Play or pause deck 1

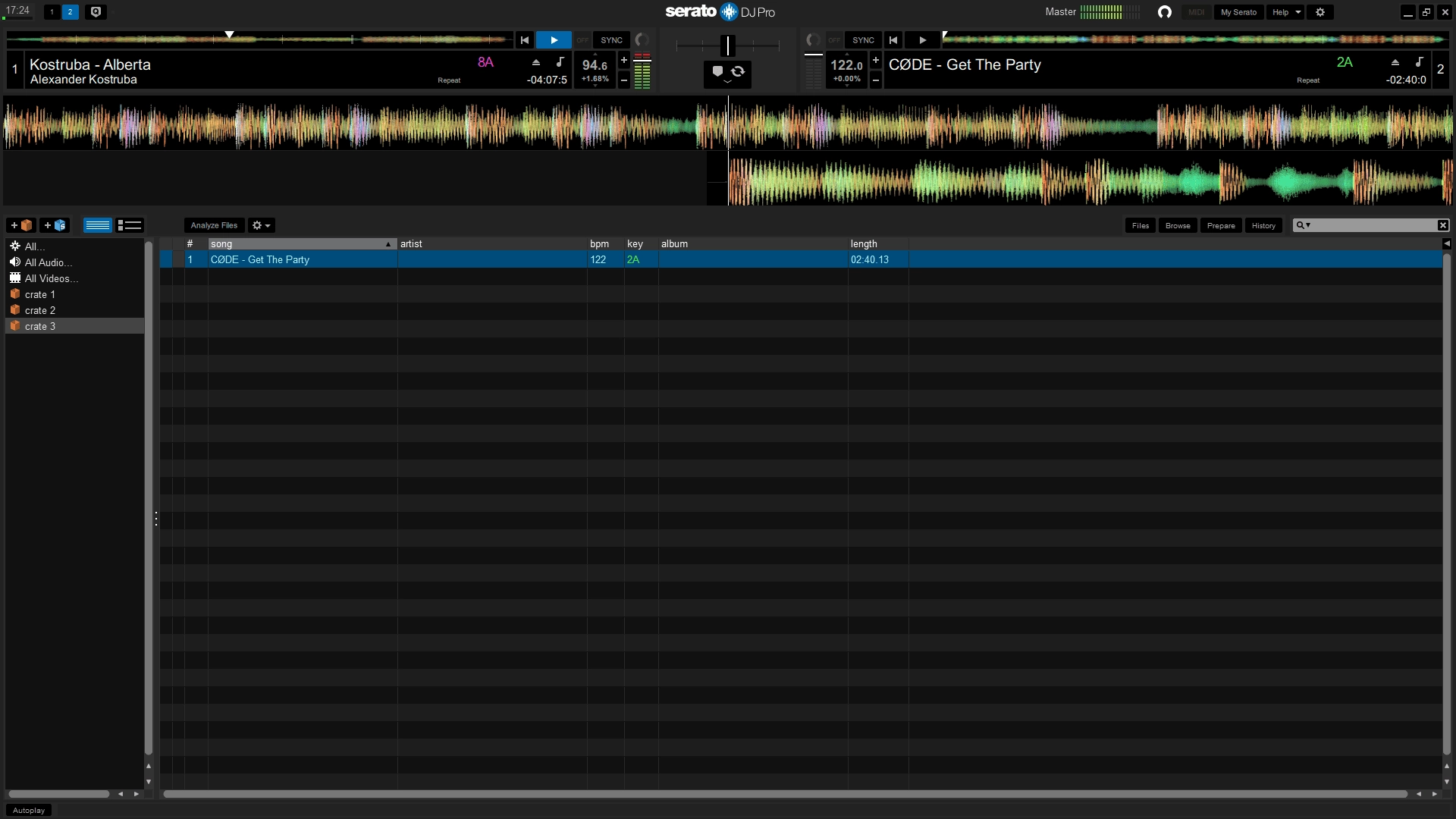pos(554,40)
